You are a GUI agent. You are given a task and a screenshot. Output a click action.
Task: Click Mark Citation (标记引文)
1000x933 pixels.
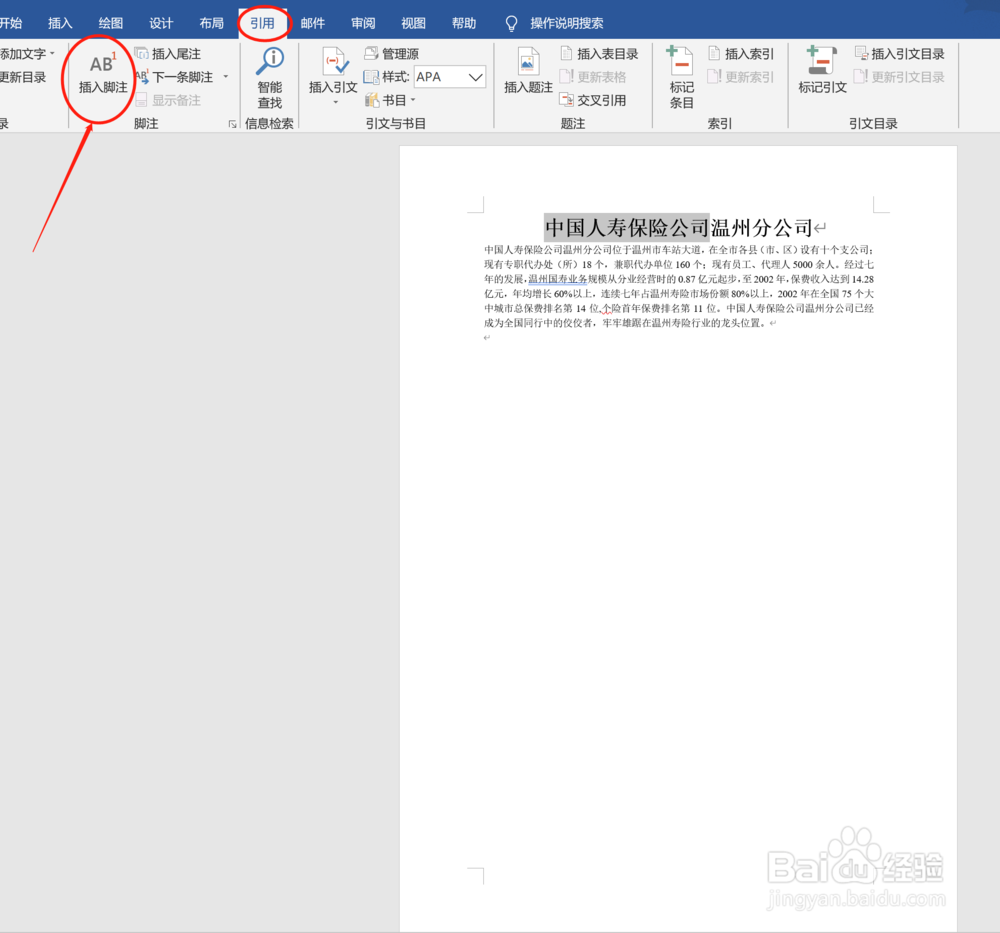pyautogui.click(x=822, y=71)
